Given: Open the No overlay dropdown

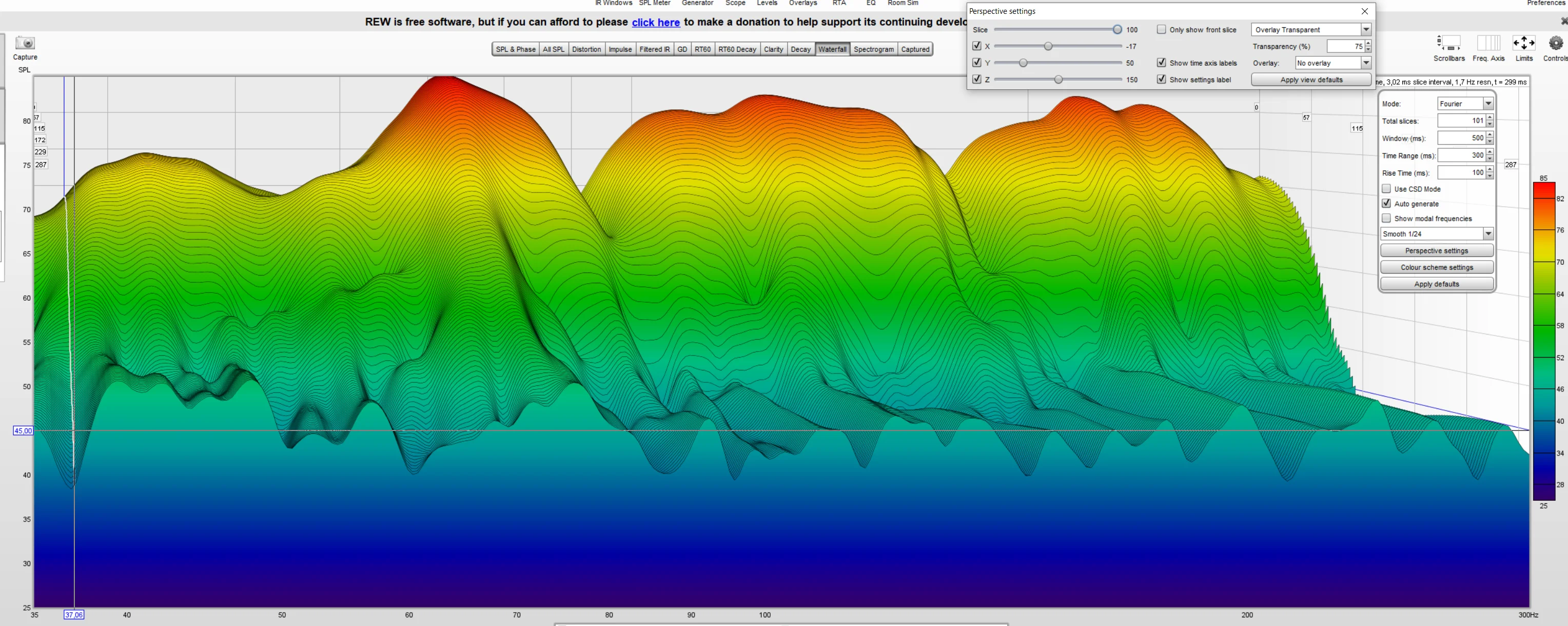Looking at the screenshot, I should (x=1333, y=63).
